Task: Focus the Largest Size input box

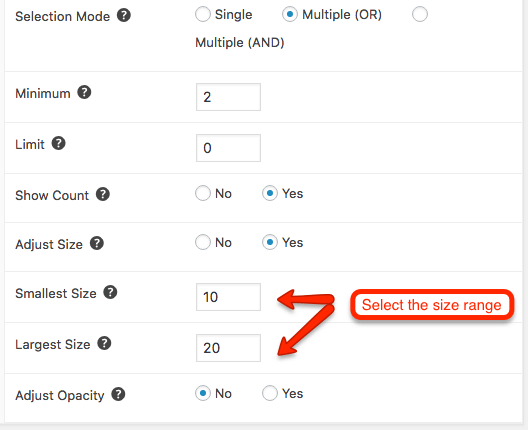Action: [x=228, y=348]
